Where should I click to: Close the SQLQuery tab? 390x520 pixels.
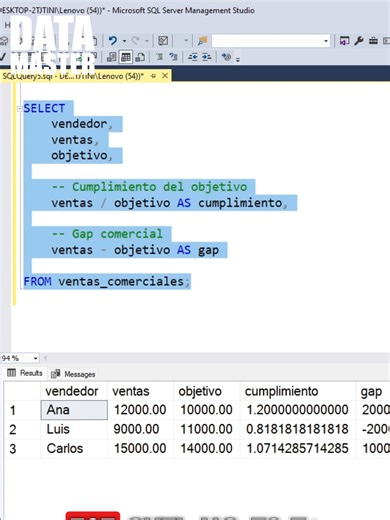(x=165, y=76)
